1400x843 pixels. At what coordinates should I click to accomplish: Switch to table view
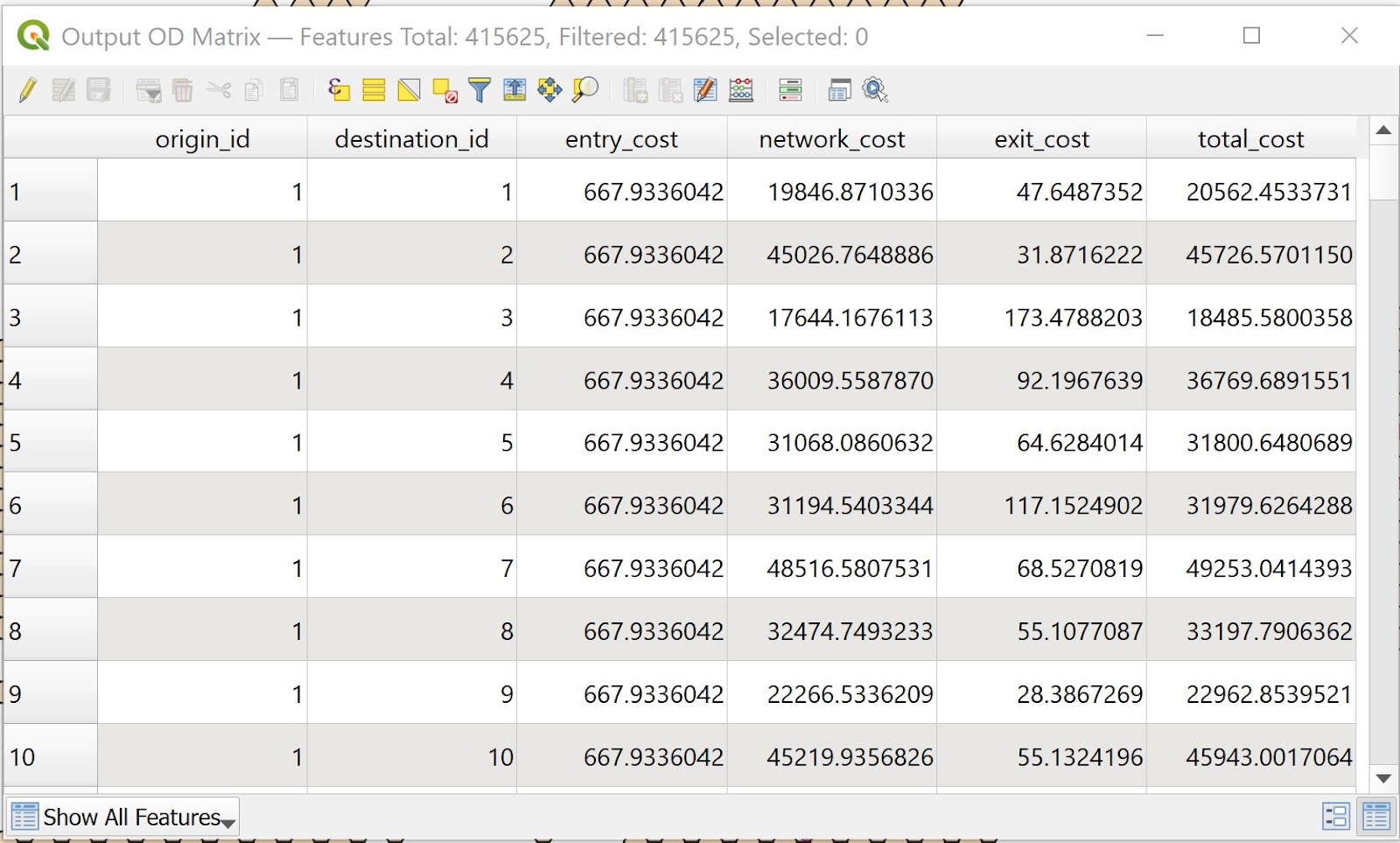coord(1375,817)
